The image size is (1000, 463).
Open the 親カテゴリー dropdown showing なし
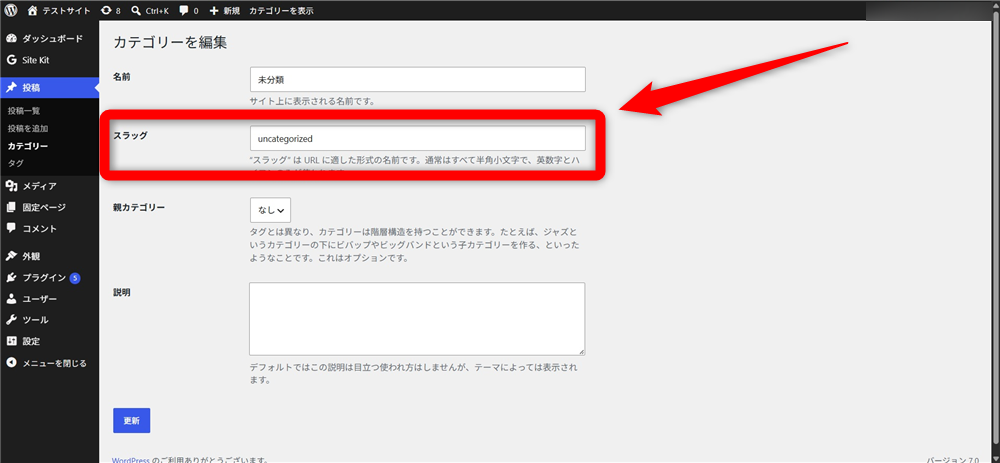[x=270, y=210]
